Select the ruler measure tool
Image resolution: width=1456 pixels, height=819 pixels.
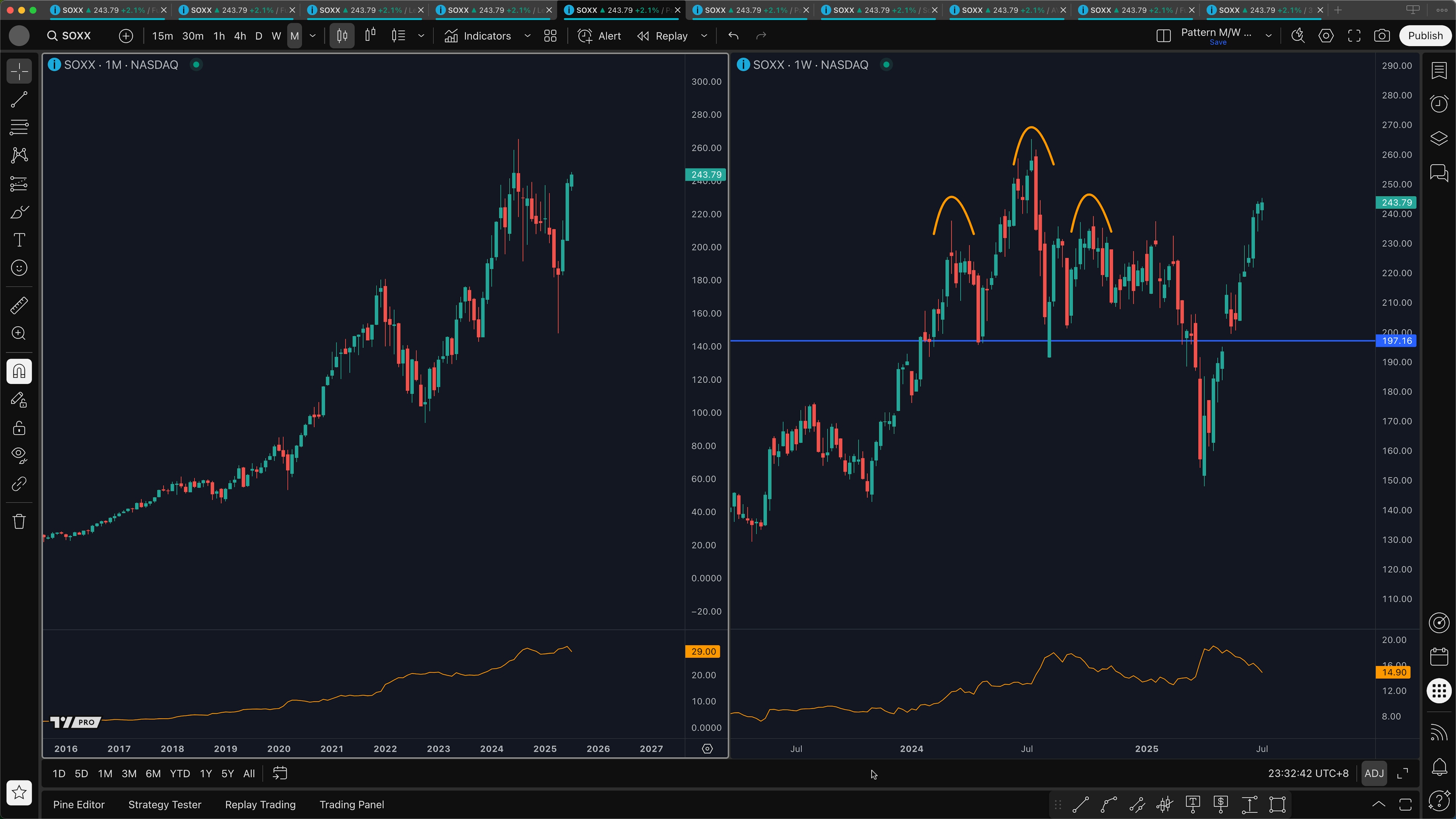point(19,305)
